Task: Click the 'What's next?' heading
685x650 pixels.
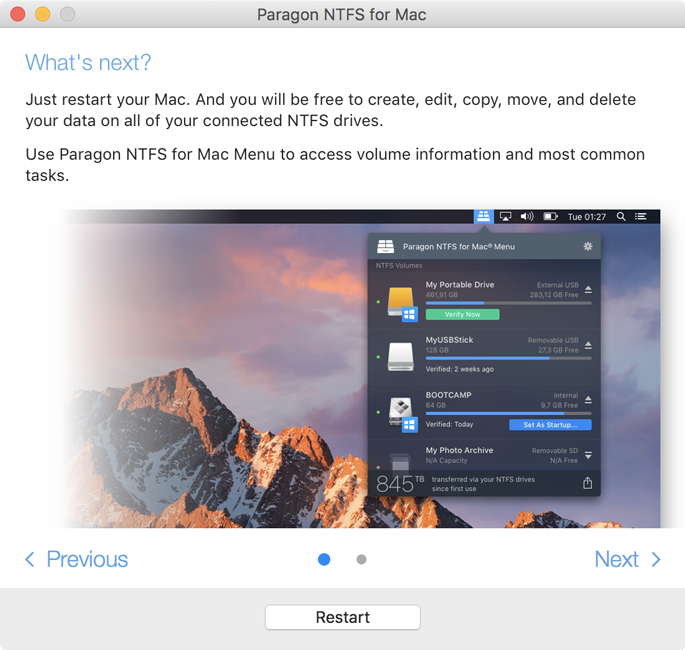Action: click(x=88, y=62)
